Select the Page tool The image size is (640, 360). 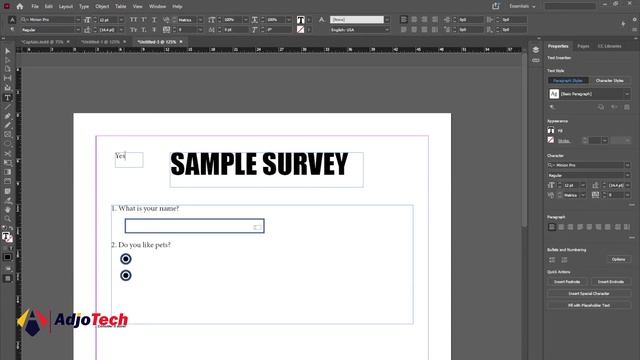[x=7, y=69]
